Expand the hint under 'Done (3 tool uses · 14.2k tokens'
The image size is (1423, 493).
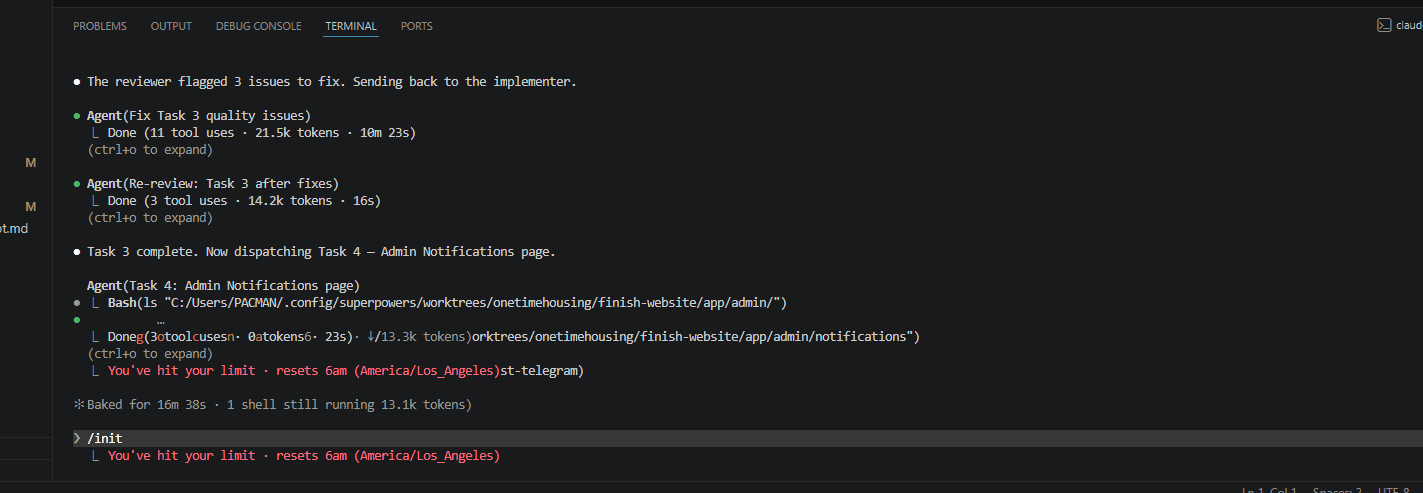pos(150,218)
